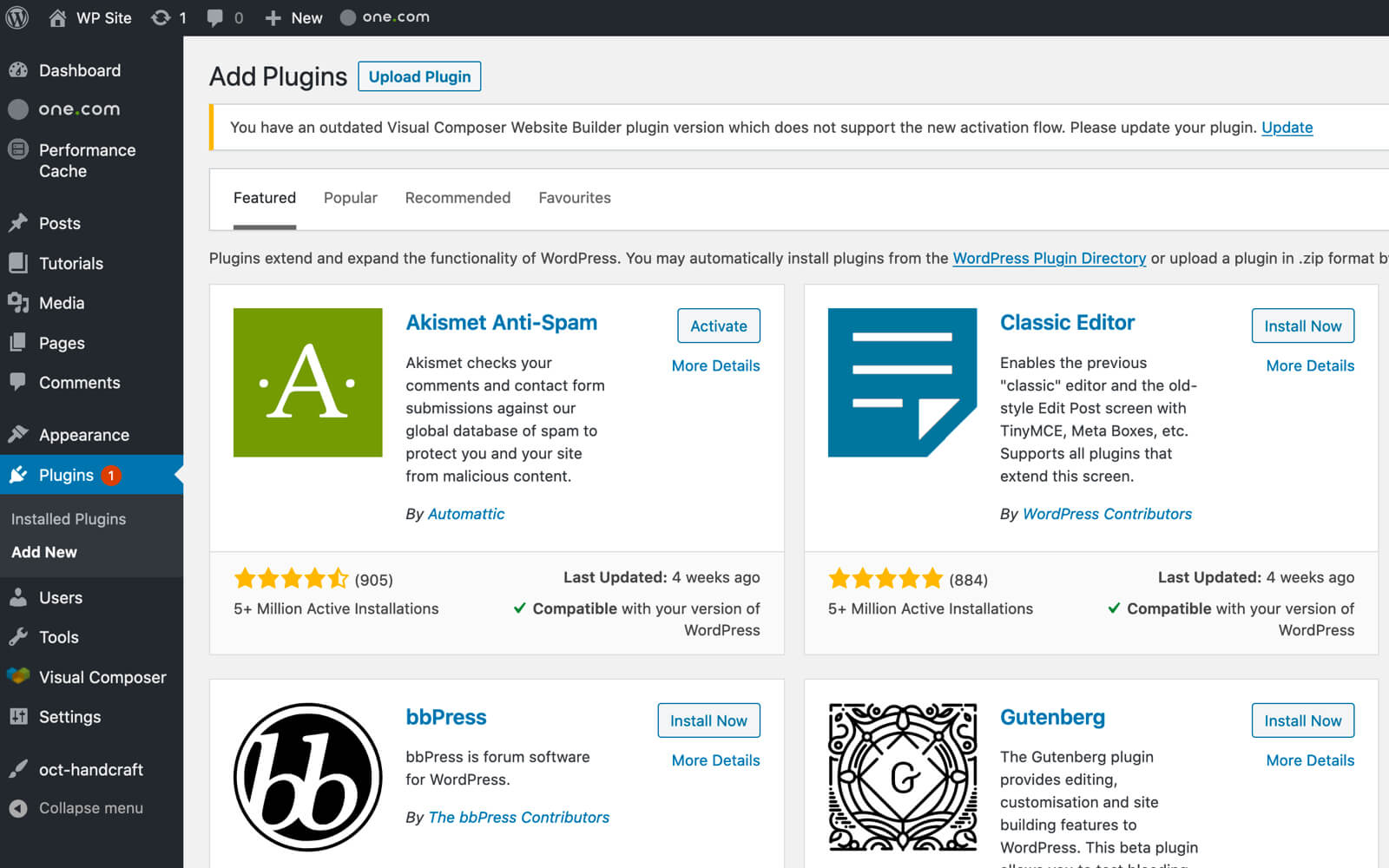Viewport: 1389px width, 868px height.
Task: Click the Add Plugins page heading
Action: (278, 76)
